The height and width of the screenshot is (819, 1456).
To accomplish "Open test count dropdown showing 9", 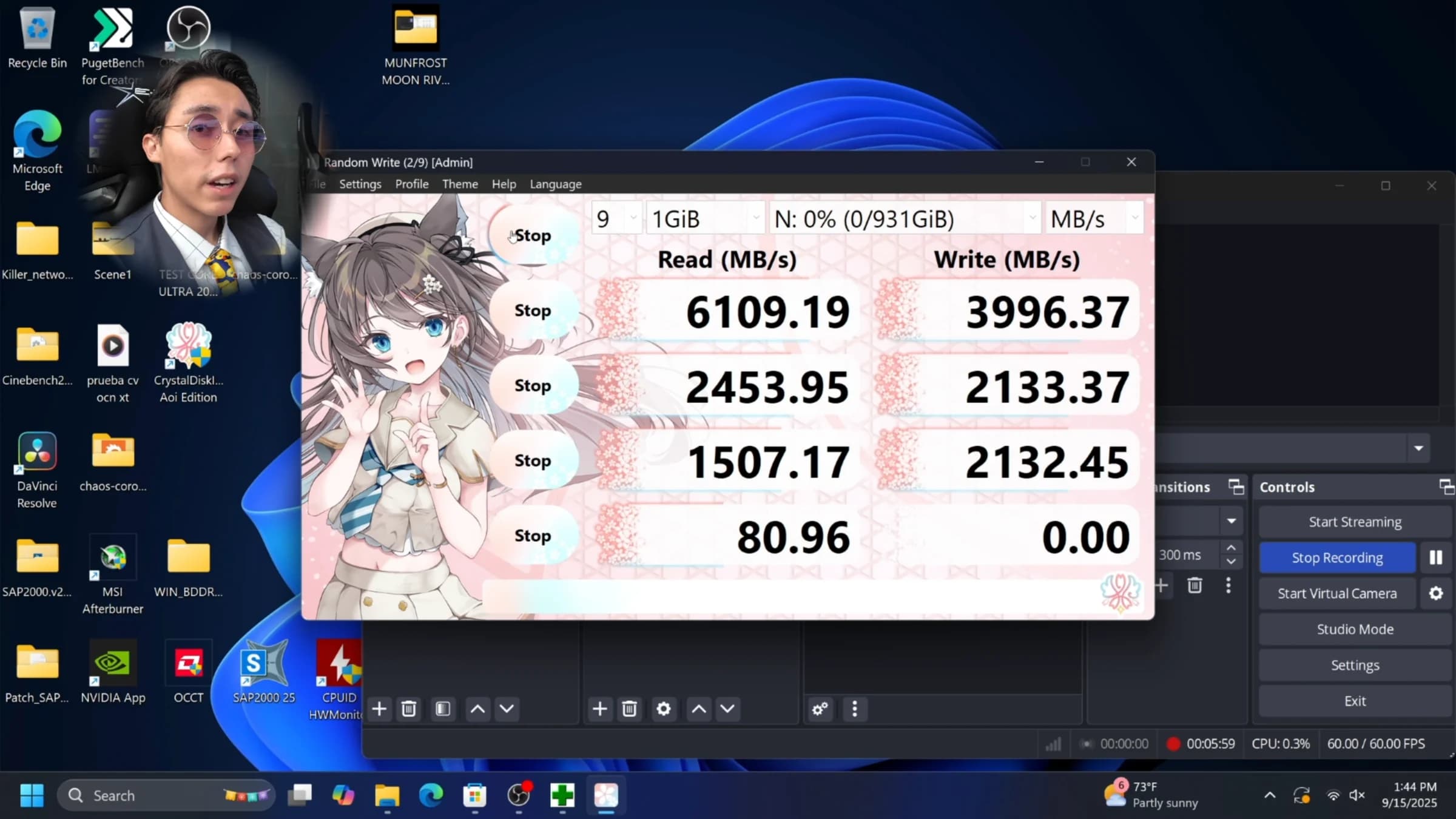I will (616, 218).
